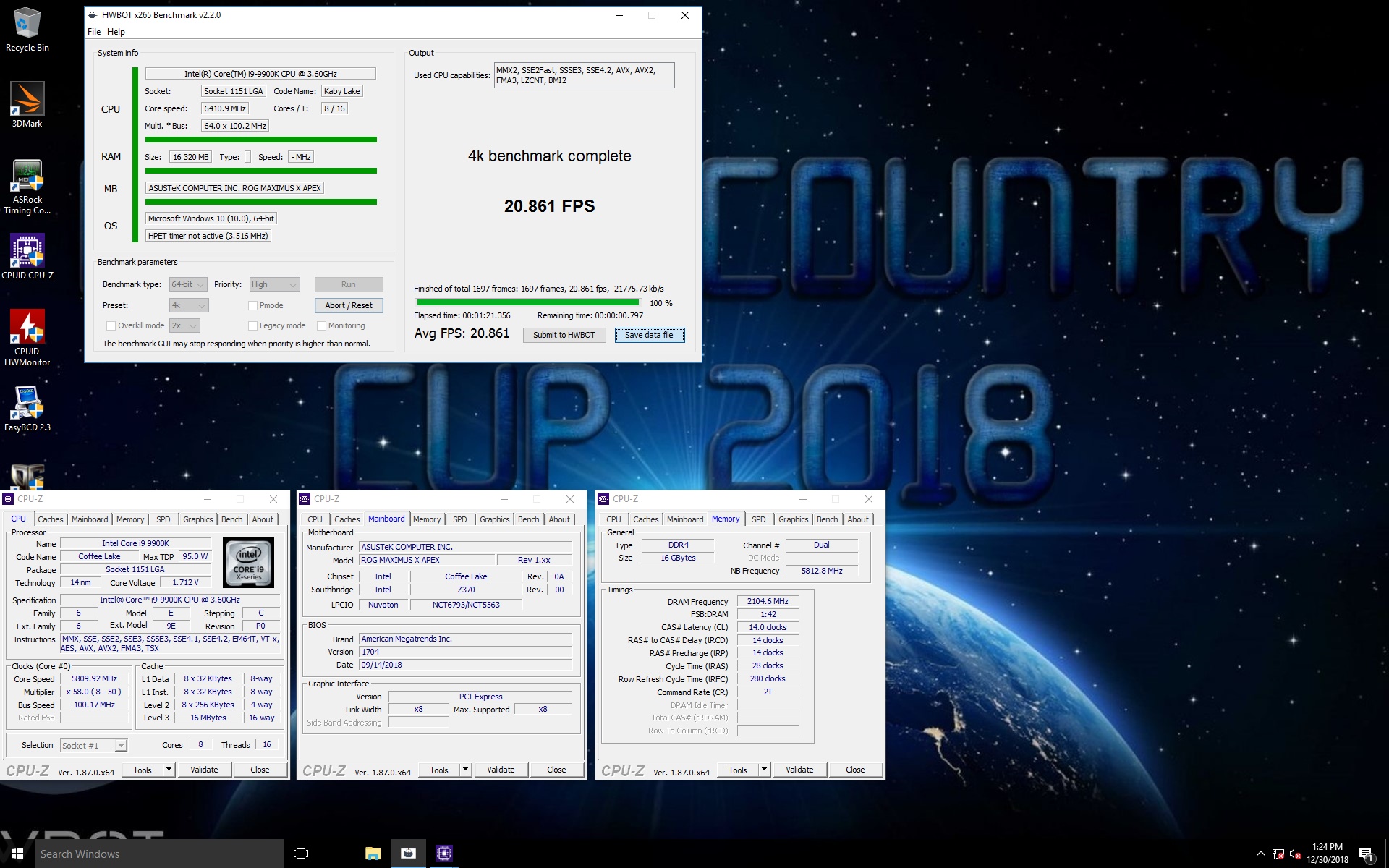
Task: Expand Tools arrow in Memory CPU-Z window
Action: point(764,770)
